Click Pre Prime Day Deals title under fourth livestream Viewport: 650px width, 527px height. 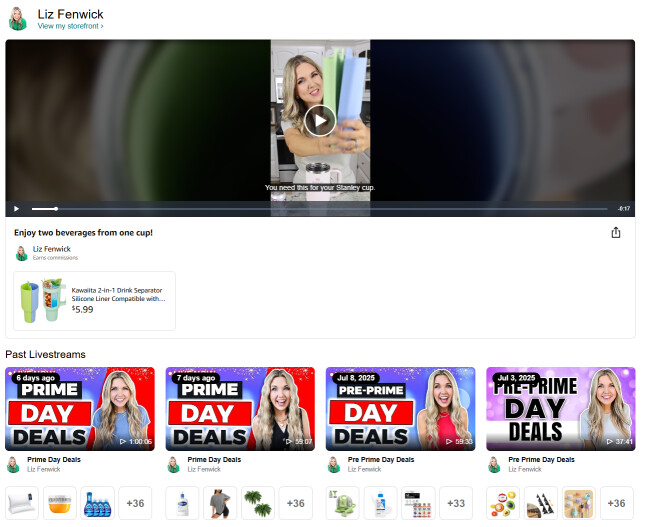pyautogui.click(x=541, y=459)
